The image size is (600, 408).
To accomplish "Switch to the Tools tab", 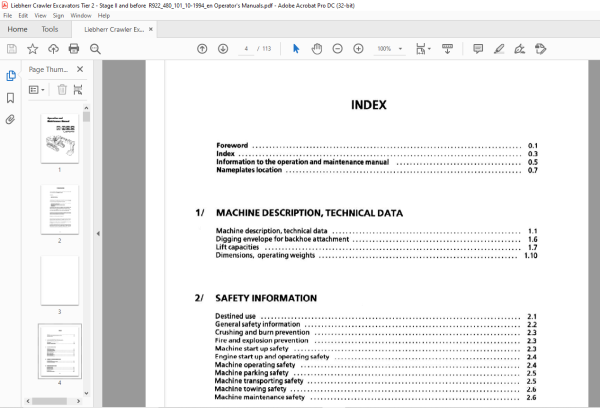I will pos(50,29).
